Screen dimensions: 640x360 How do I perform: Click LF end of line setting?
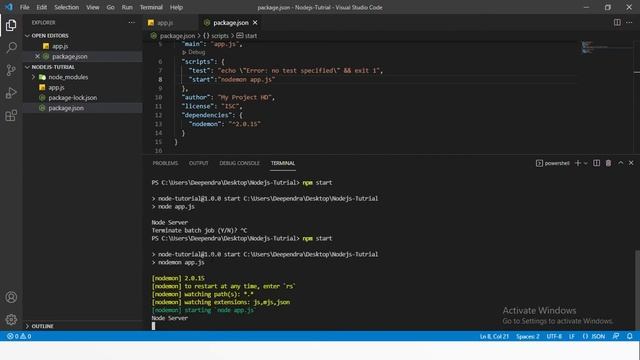(x=572, y=336)
